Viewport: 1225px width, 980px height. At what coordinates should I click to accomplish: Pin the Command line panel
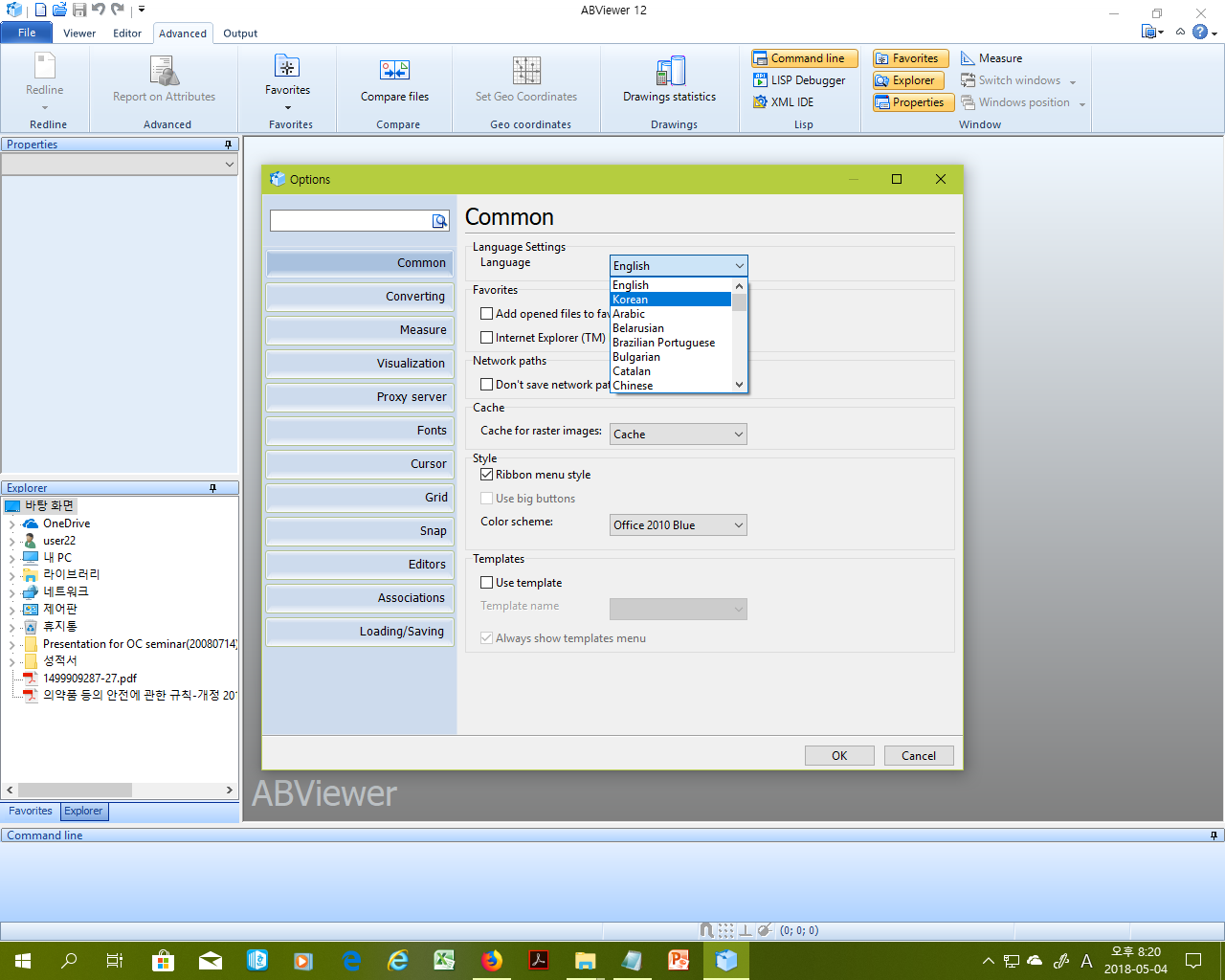(1214, 835)
